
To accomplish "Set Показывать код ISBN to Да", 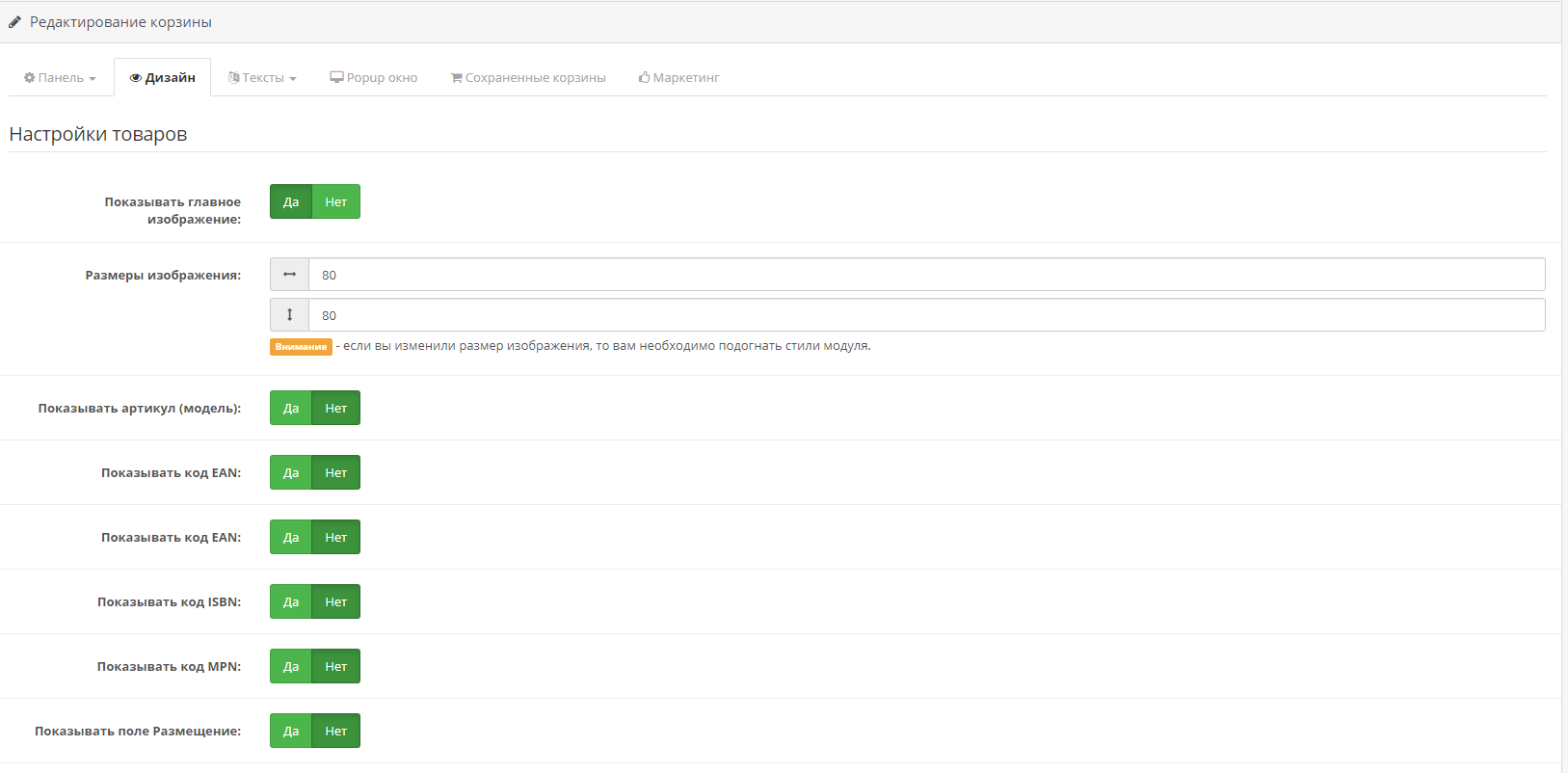I will (291, 602).
